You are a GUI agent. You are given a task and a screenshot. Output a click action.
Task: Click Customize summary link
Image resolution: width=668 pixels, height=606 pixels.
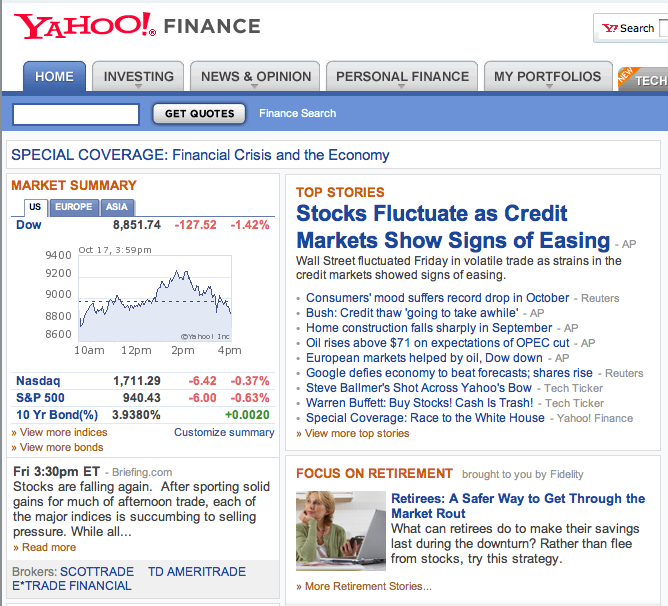(x=224, y=432)
